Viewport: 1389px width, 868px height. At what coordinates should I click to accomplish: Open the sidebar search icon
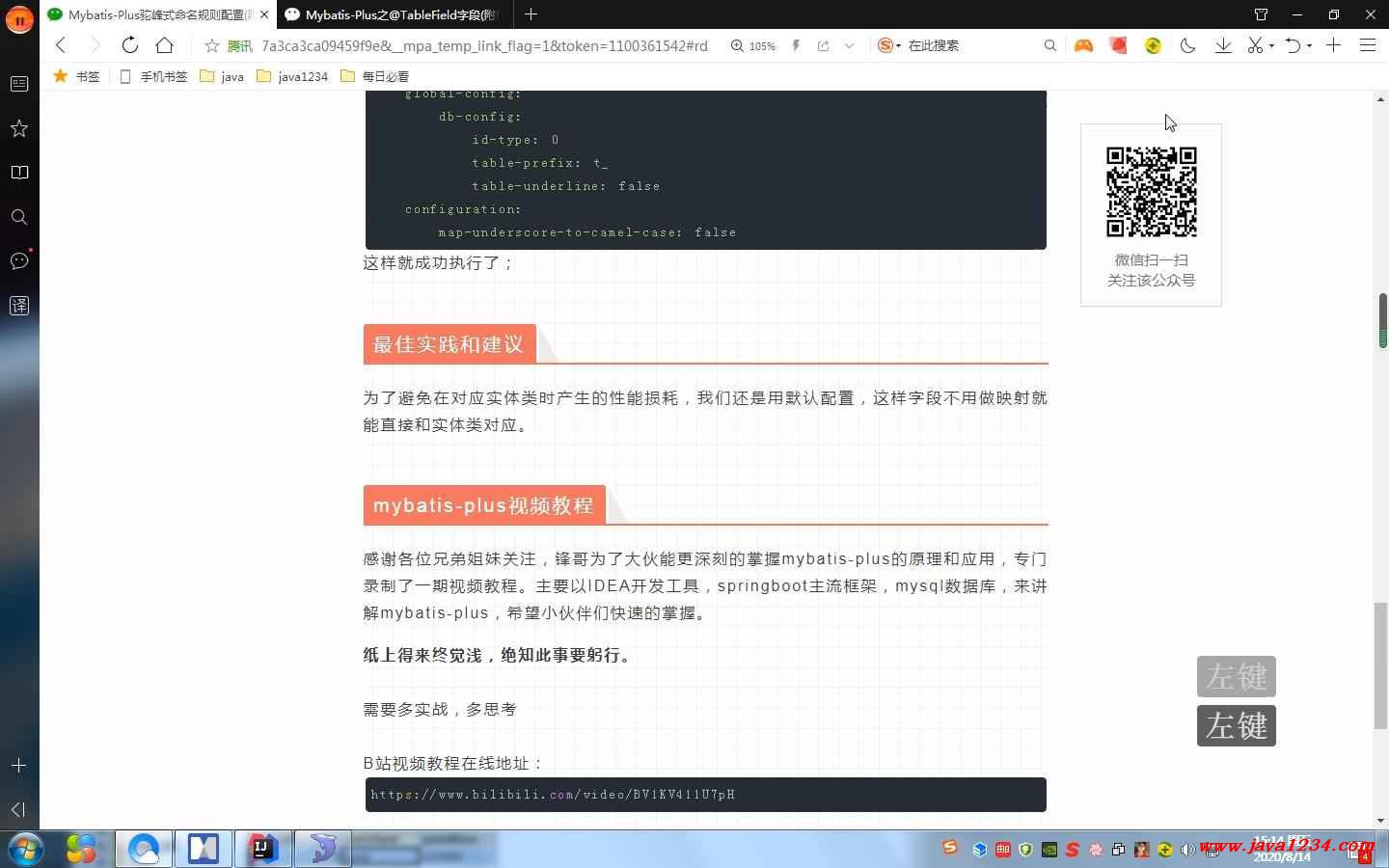19,217
